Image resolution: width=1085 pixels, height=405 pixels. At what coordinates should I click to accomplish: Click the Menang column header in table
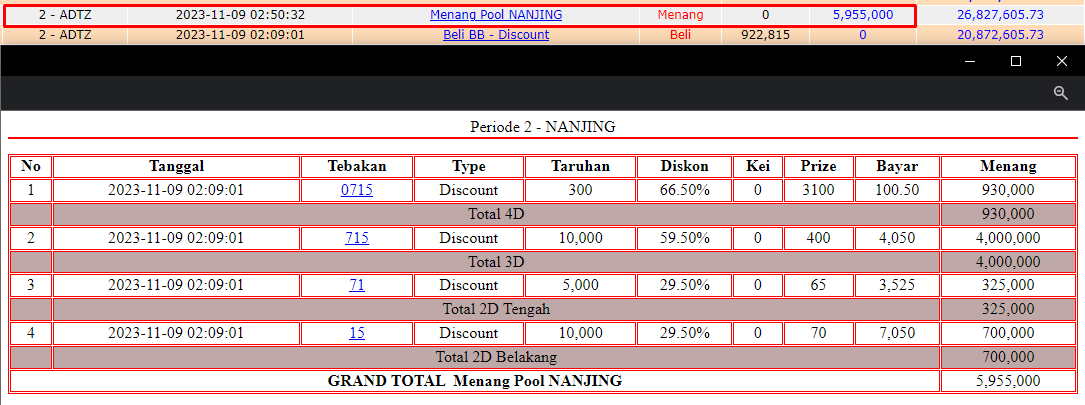[1008, 166]
